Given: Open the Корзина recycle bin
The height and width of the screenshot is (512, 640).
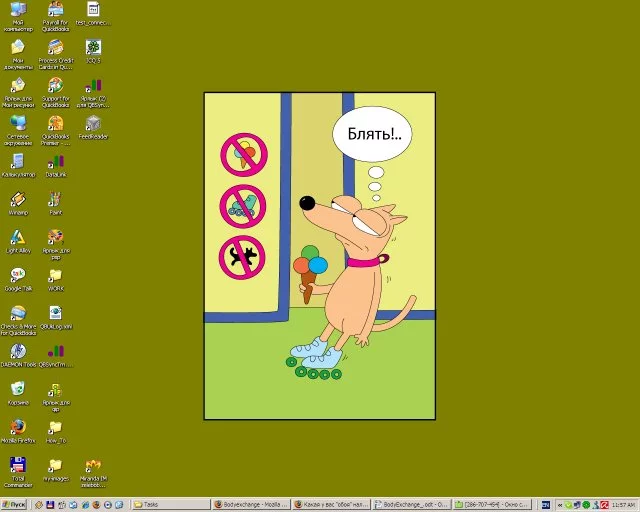Looking at the screenshot, I should pyautogui.click(x=18, y=394).
